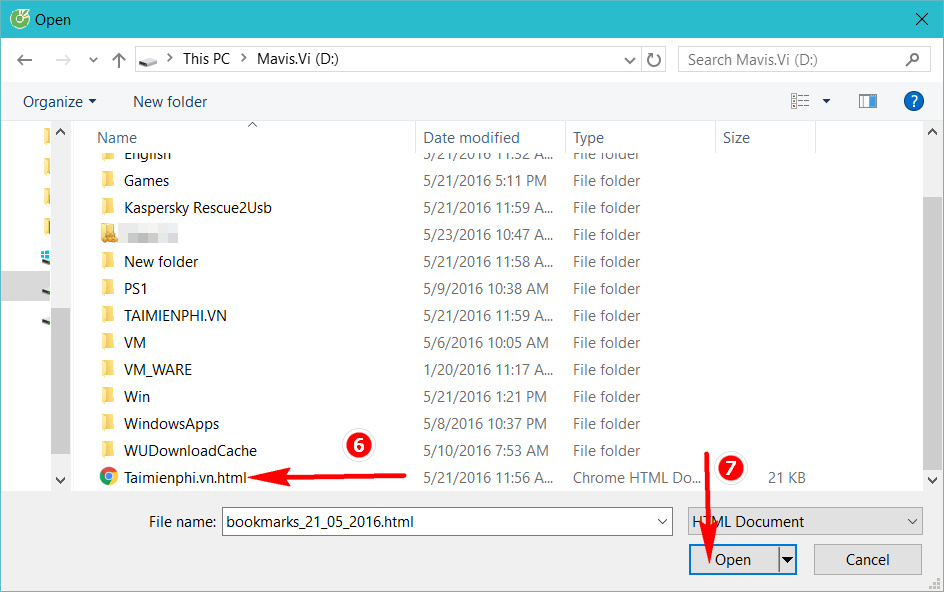Refresh the Mavis.Vi (D:) folder listing
The image size is (944, 592).
pos(654,60)
